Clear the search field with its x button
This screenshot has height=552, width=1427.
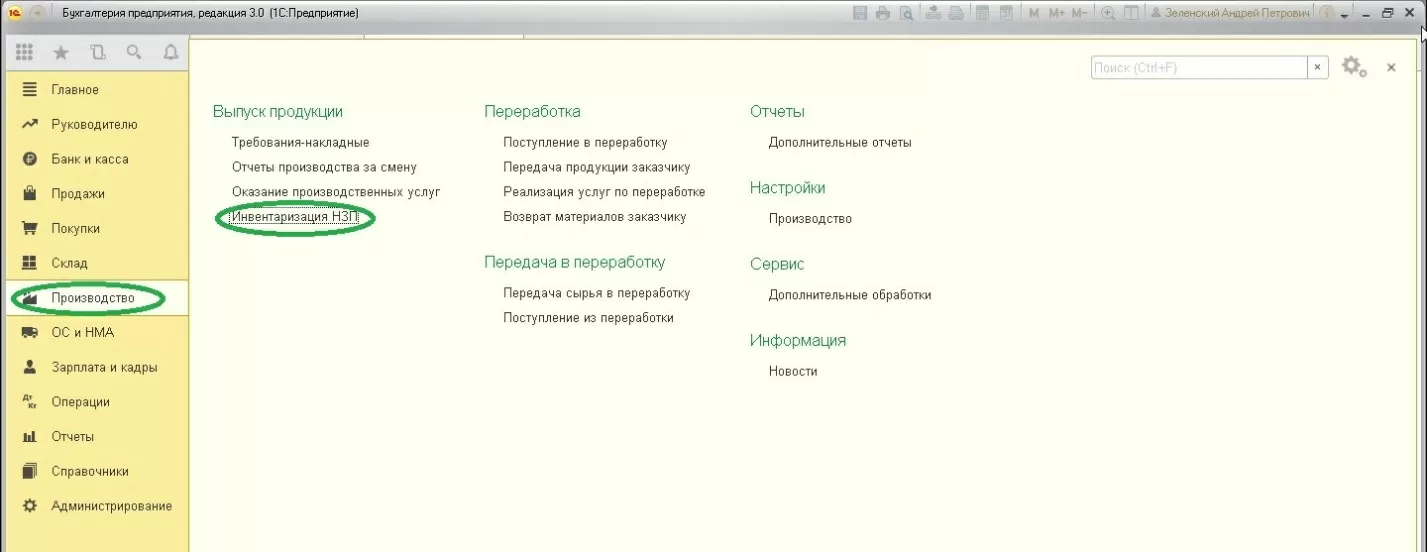click(1318, 67)
